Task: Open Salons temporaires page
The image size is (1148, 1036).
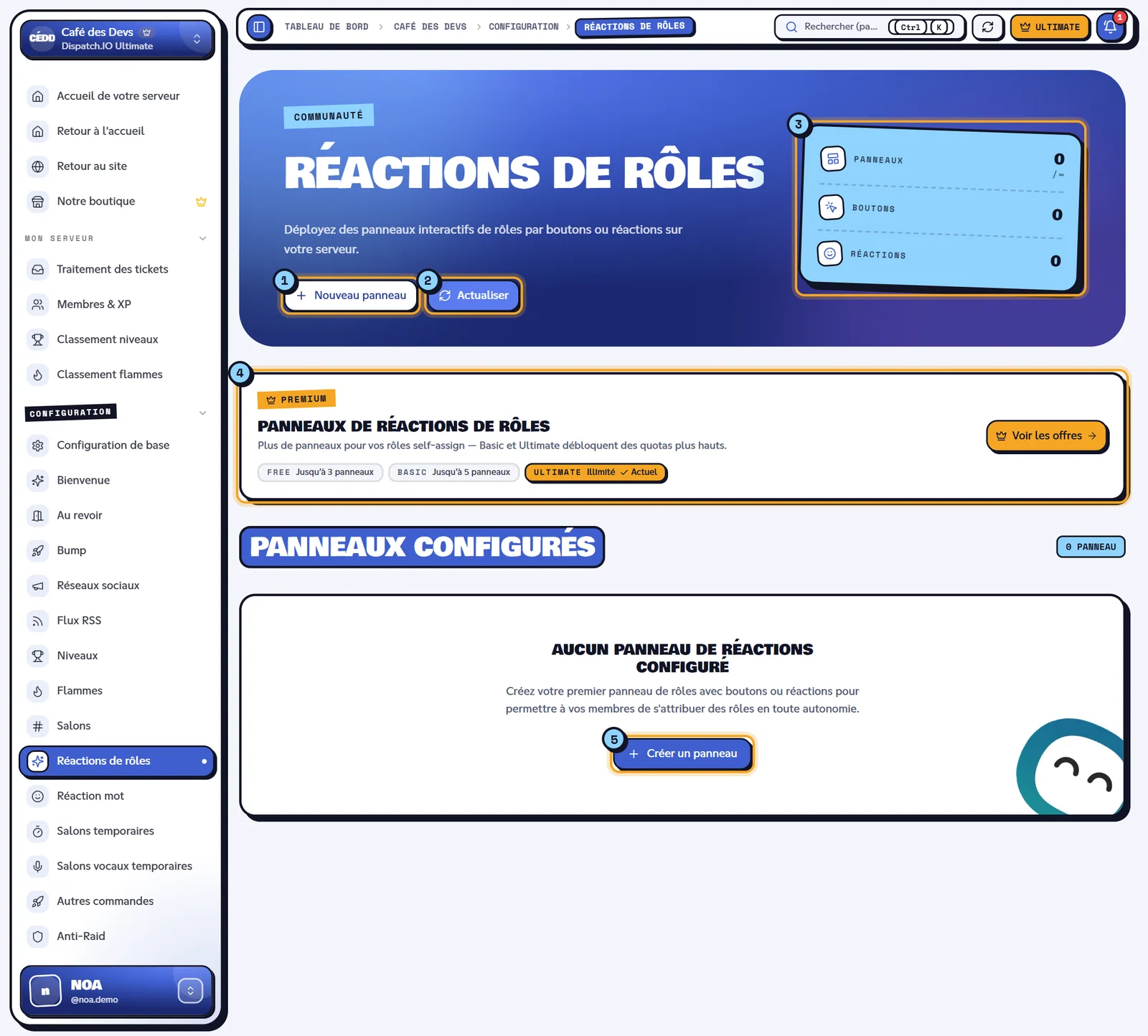Action: (117, 832)
